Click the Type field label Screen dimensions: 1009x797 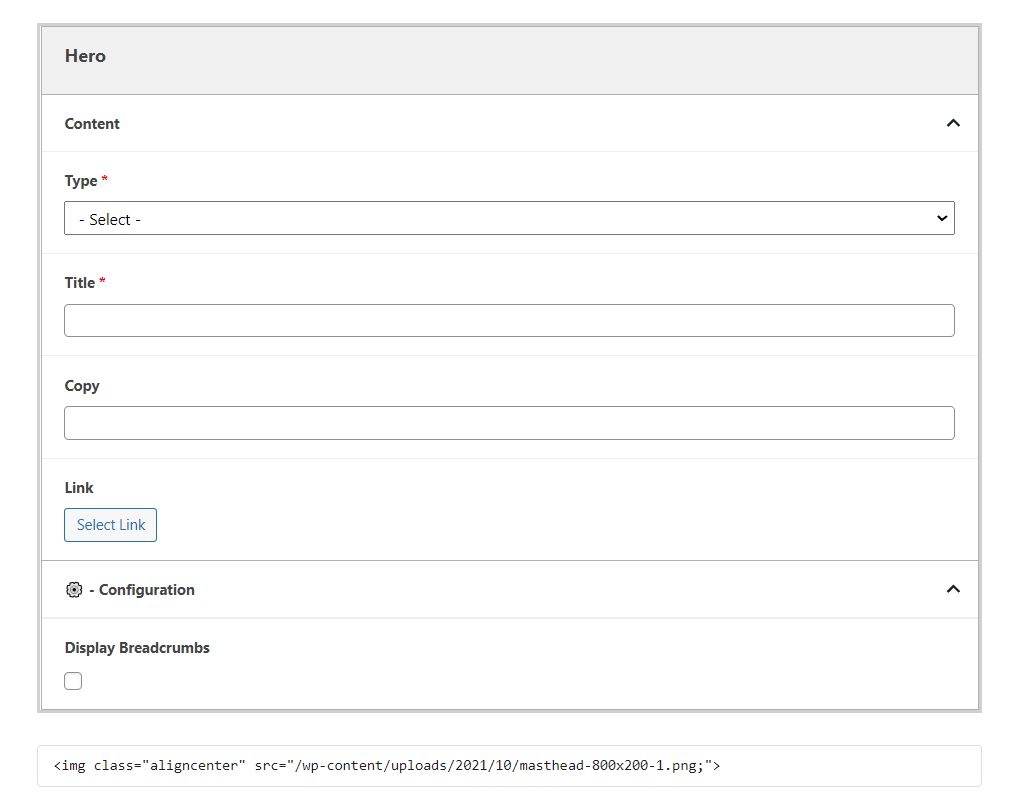[81, 181]
